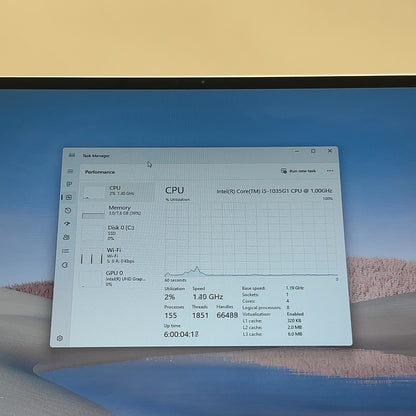416x416 pixels.
Task: Click the Virtualization Enabled value
Action: 295,314
